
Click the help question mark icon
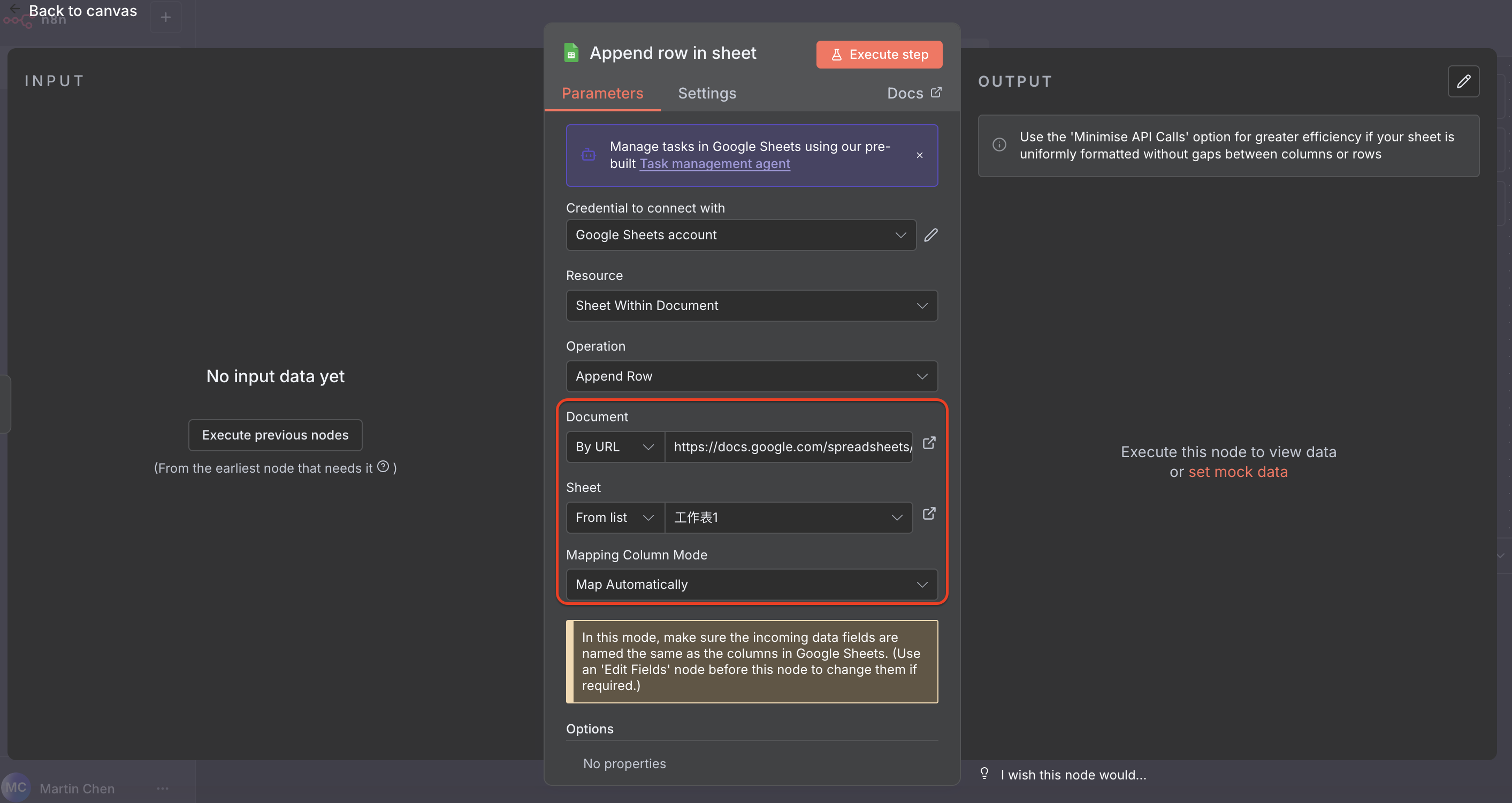383,466
